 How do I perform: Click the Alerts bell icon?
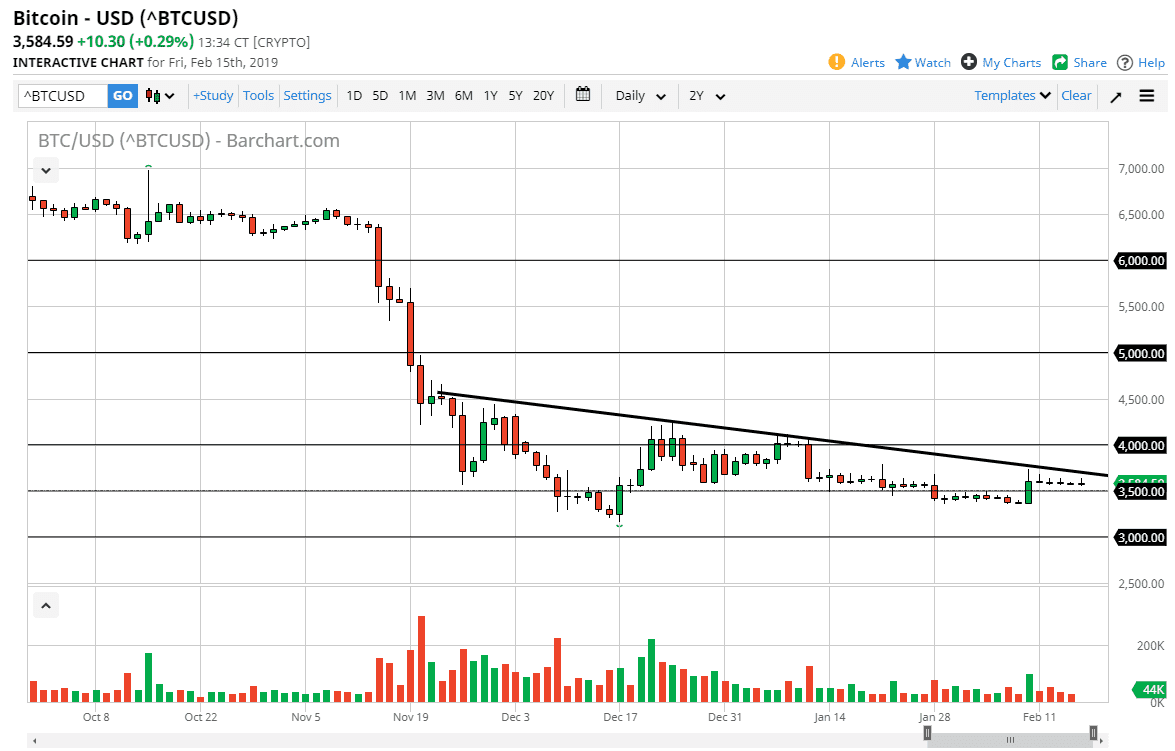click(x=838, y=62)
